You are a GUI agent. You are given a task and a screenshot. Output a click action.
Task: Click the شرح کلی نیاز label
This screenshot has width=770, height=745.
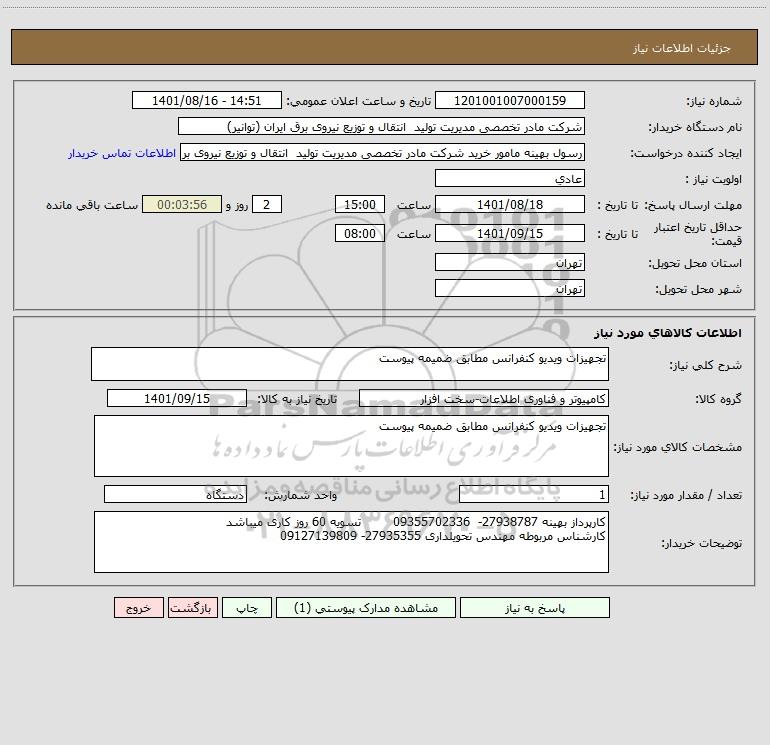click(x=706, y=365)
